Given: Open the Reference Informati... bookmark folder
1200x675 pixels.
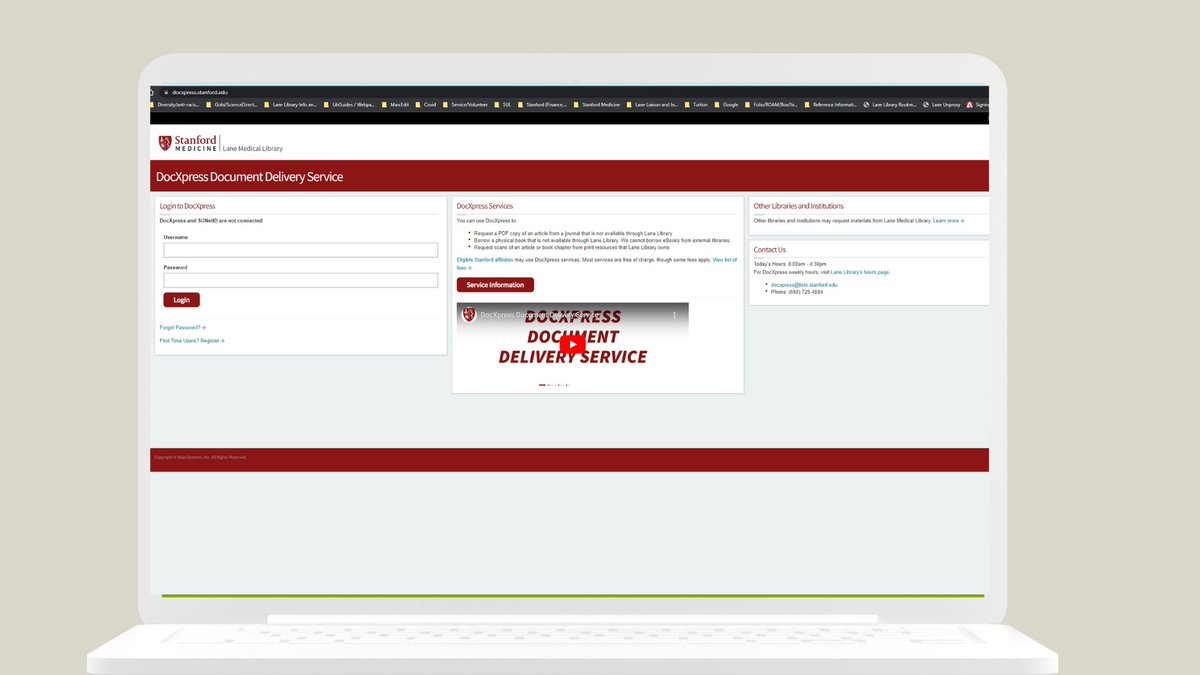Looking at the screenshot, I should click(x=831, y=104).
